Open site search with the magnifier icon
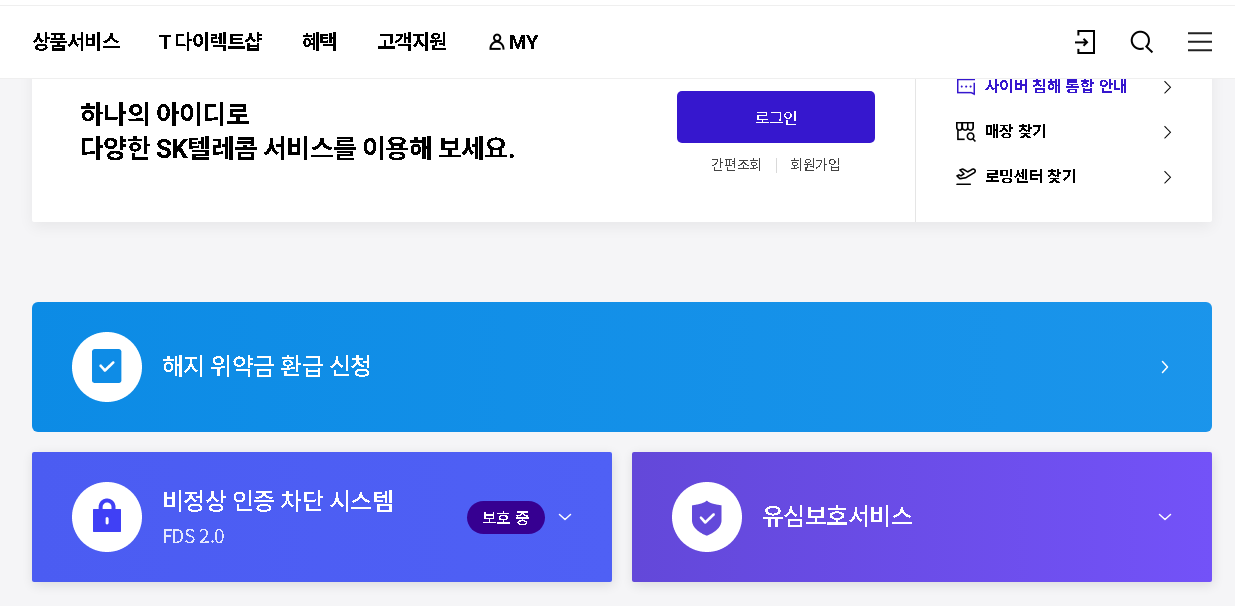1235x606 pixels. click(1141, 42)
